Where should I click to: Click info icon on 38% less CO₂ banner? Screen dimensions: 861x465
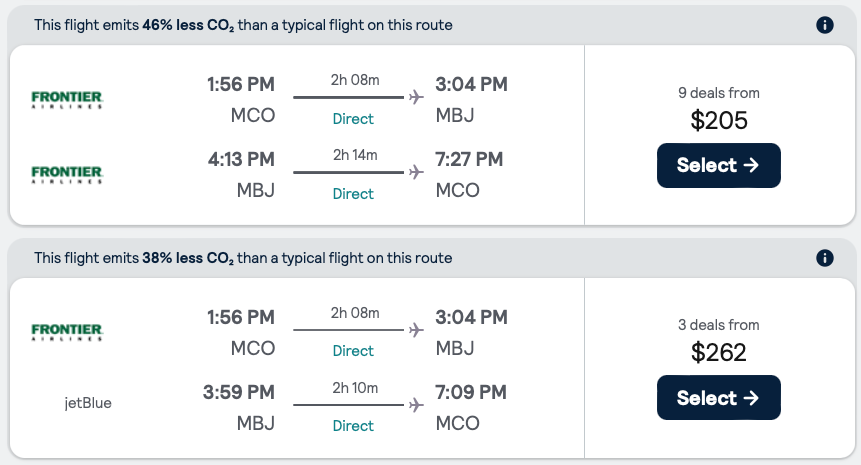(x=825, y=258)
